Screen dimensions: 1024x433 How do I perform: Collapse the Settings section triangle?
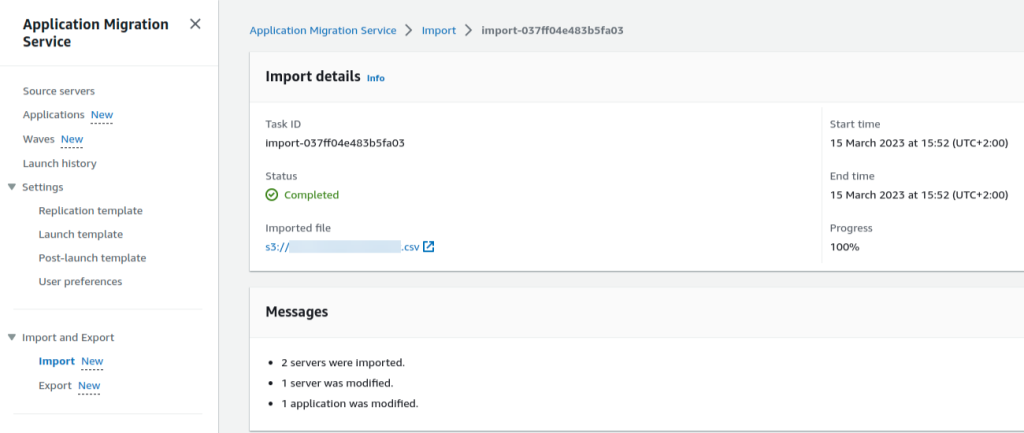12,187
